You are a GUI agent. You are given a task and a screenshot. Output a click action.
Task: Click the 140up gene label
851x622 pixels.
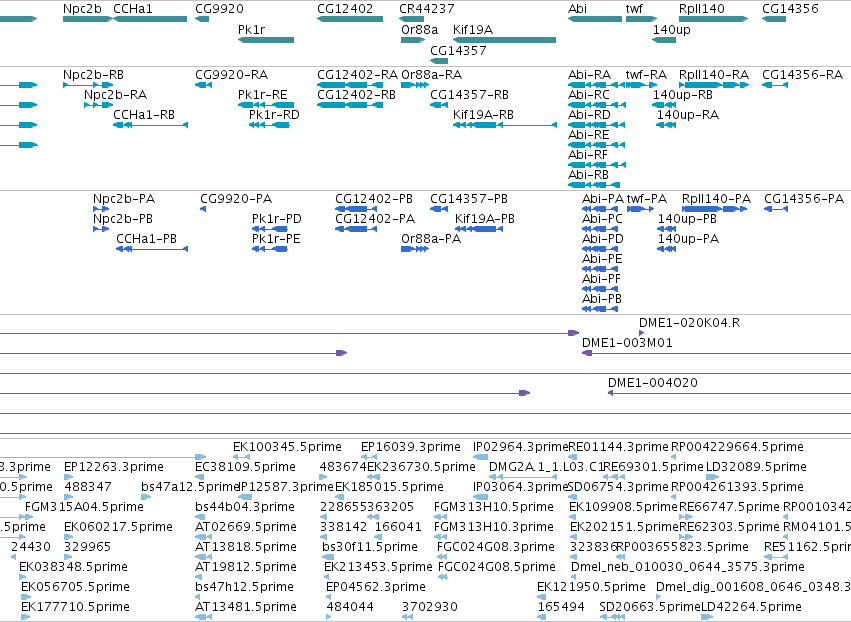point(671,30)
